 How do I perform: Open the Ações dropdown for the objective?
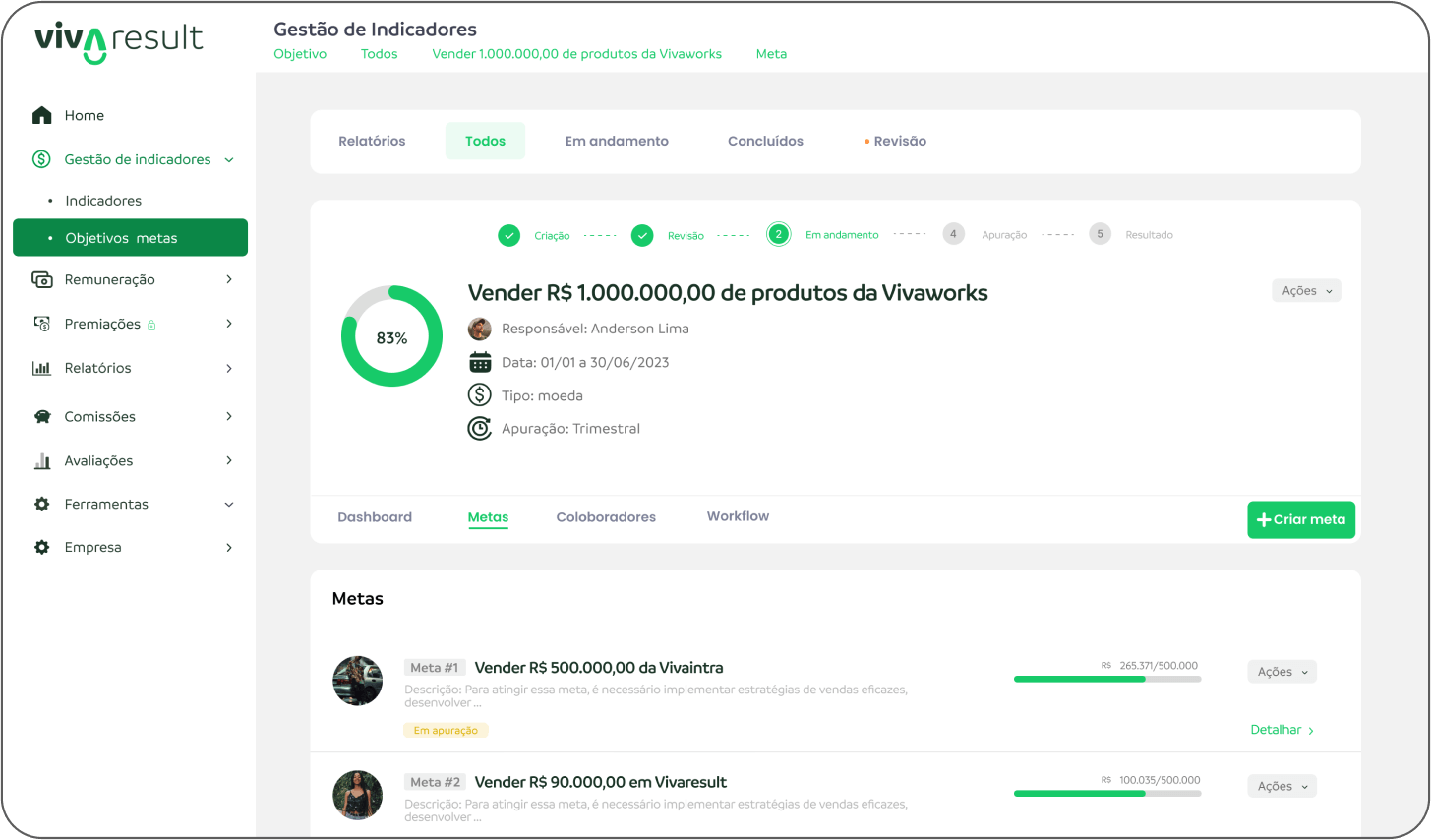[1305, 291]
